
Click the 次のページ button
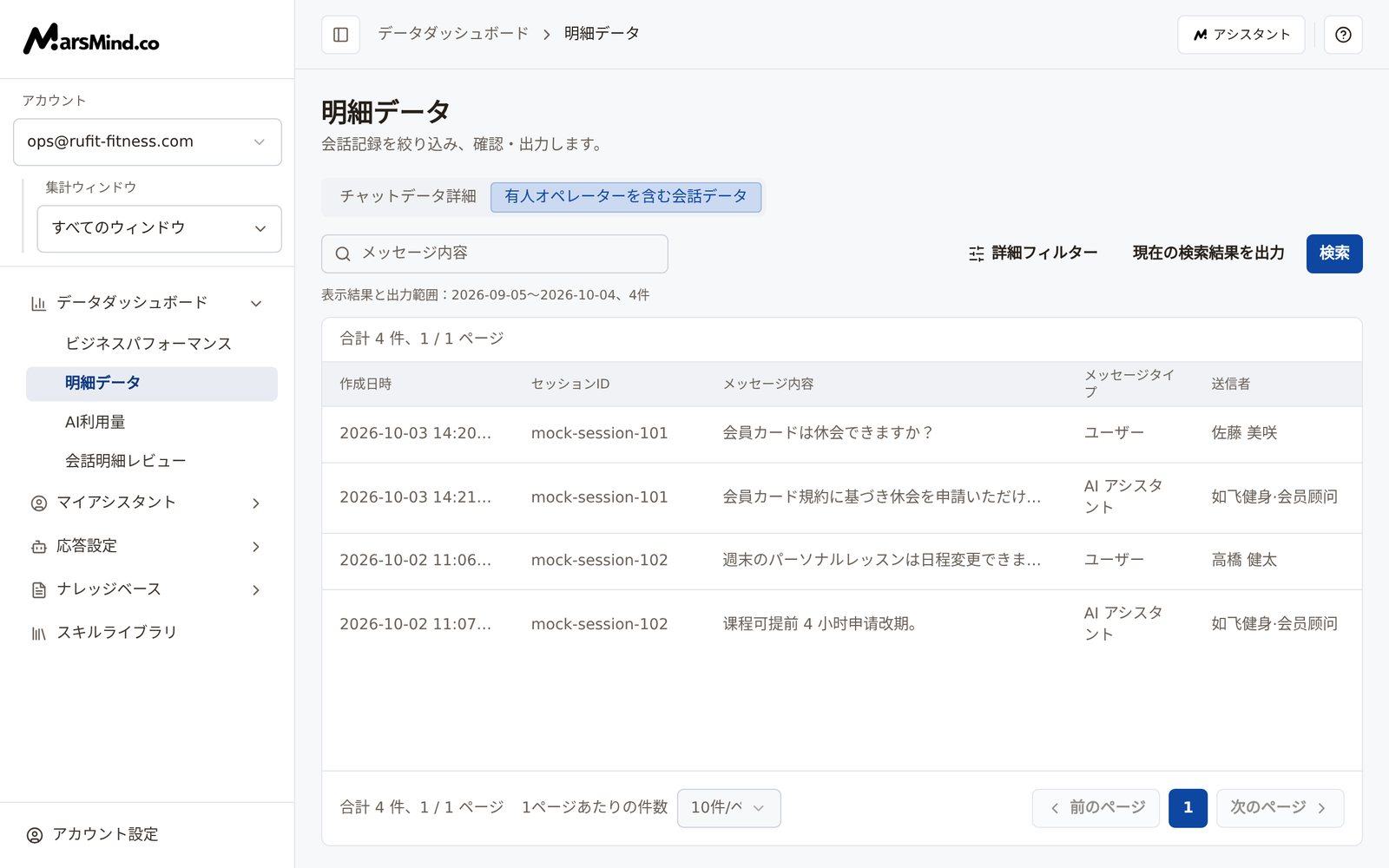pyautogui.click(x=1280, y=808)
